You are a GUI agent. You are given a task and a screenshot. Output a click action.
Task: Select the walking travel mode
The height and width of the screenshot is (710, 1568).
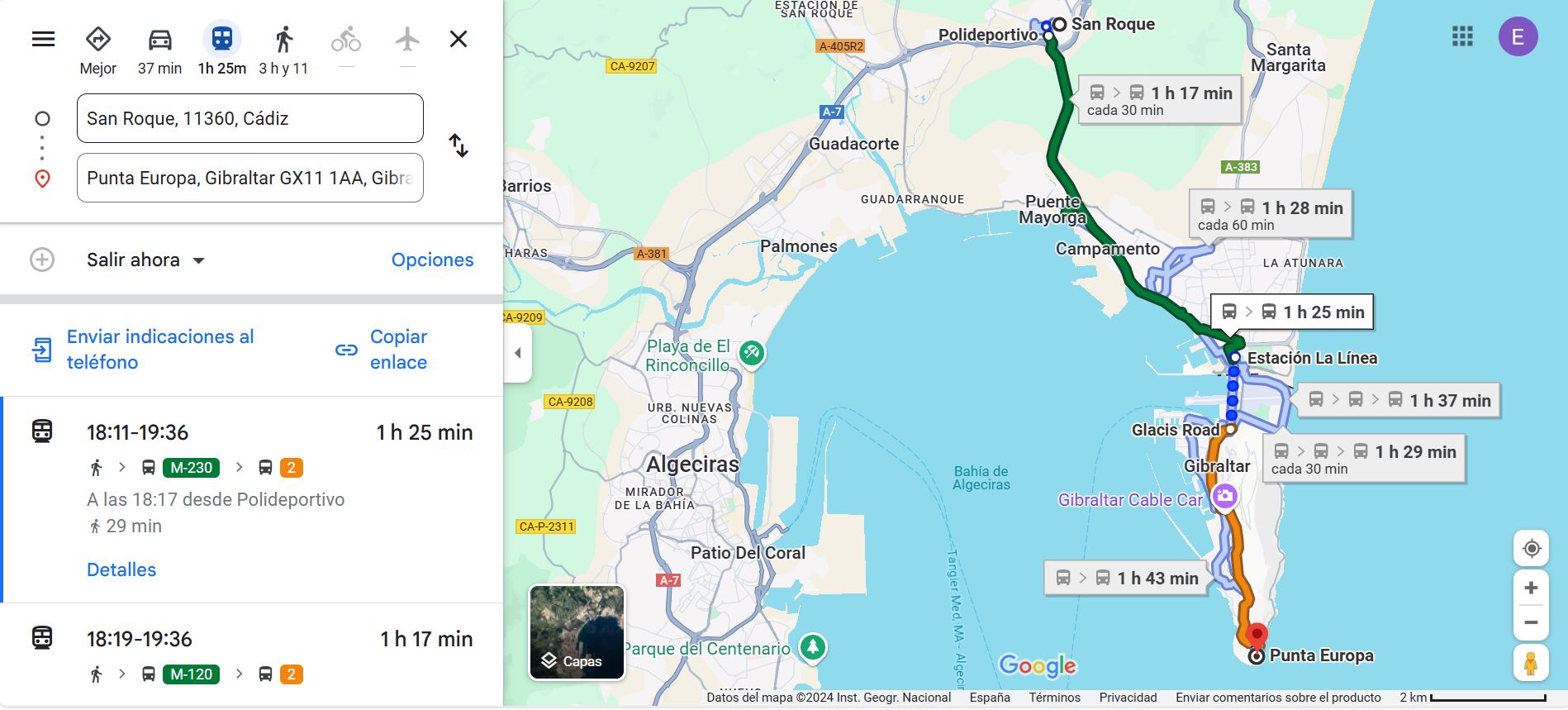[x=283, y=39]
